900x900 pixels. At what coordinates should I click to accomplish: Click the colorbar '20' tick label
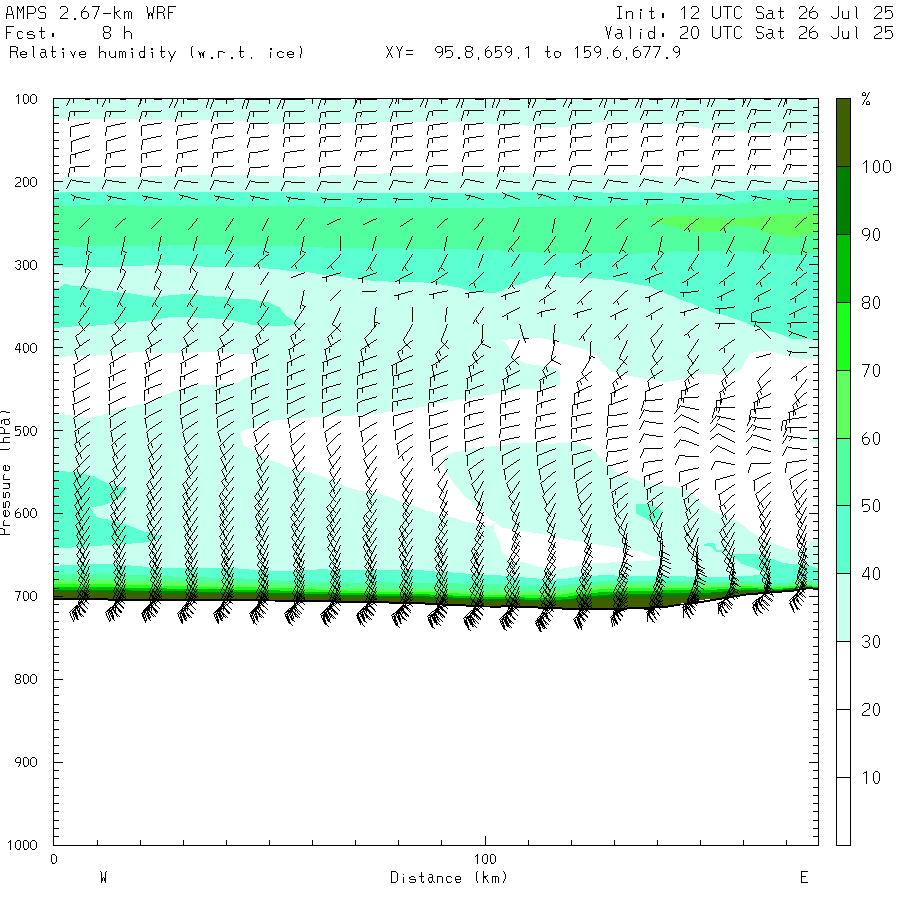(x=871, y=710)
